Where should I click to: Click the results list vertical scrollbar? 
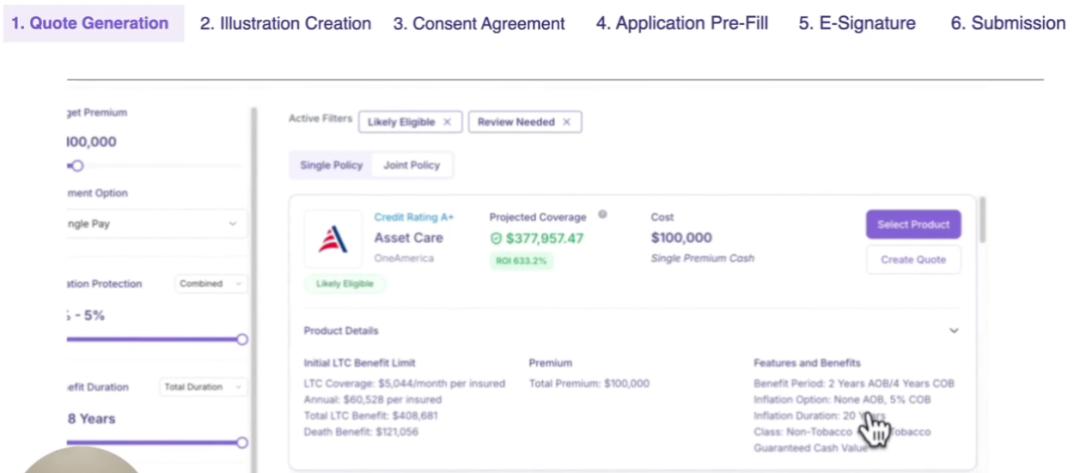coord(985,220)
